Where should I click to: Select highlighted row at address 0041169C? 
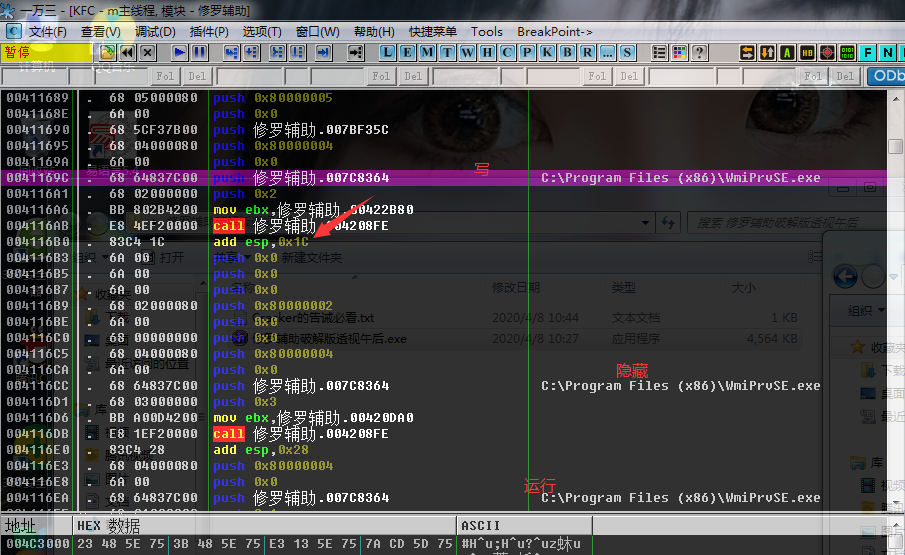443,178
